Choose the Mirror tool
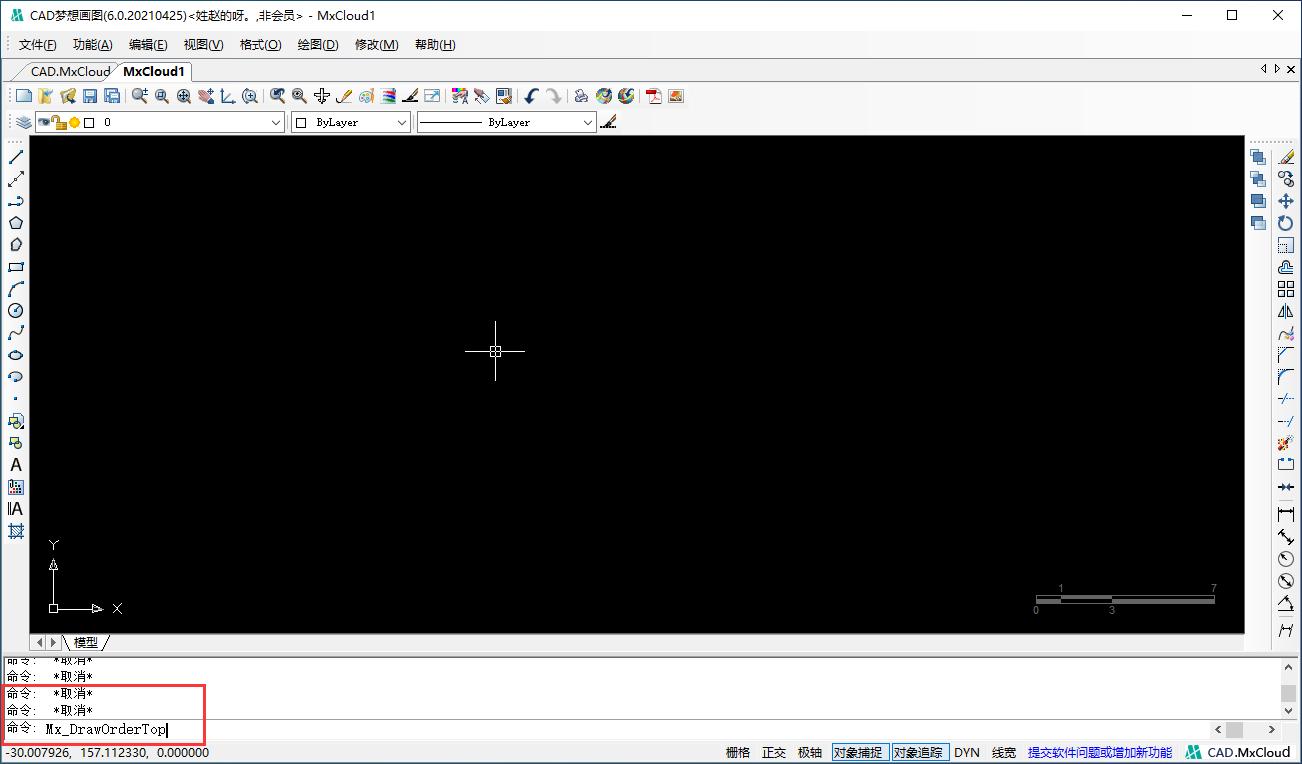 [x=1286, y=311]
